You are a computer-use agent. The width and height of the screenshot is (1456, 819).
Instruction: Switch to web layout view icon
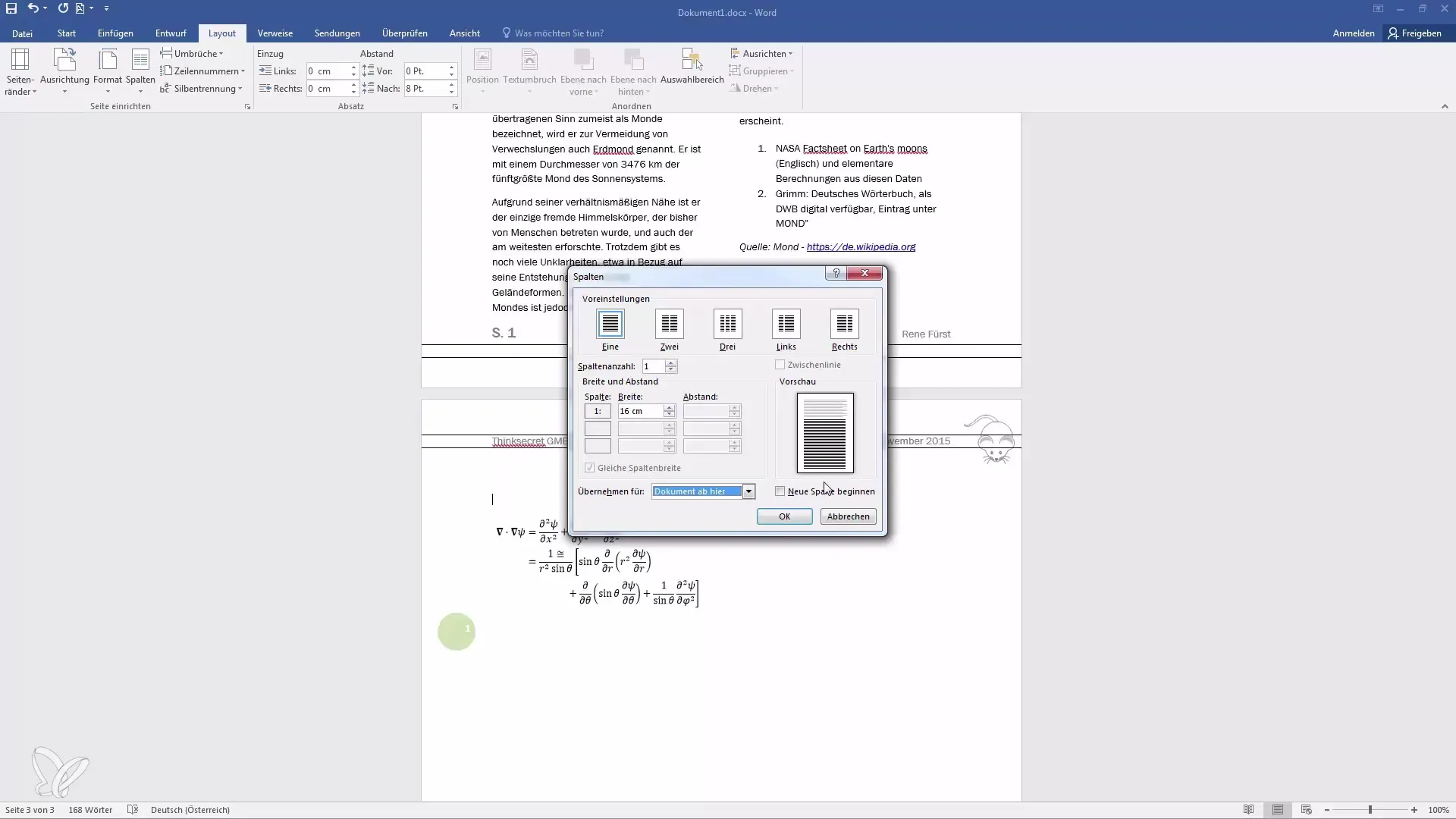[1306, 810]
